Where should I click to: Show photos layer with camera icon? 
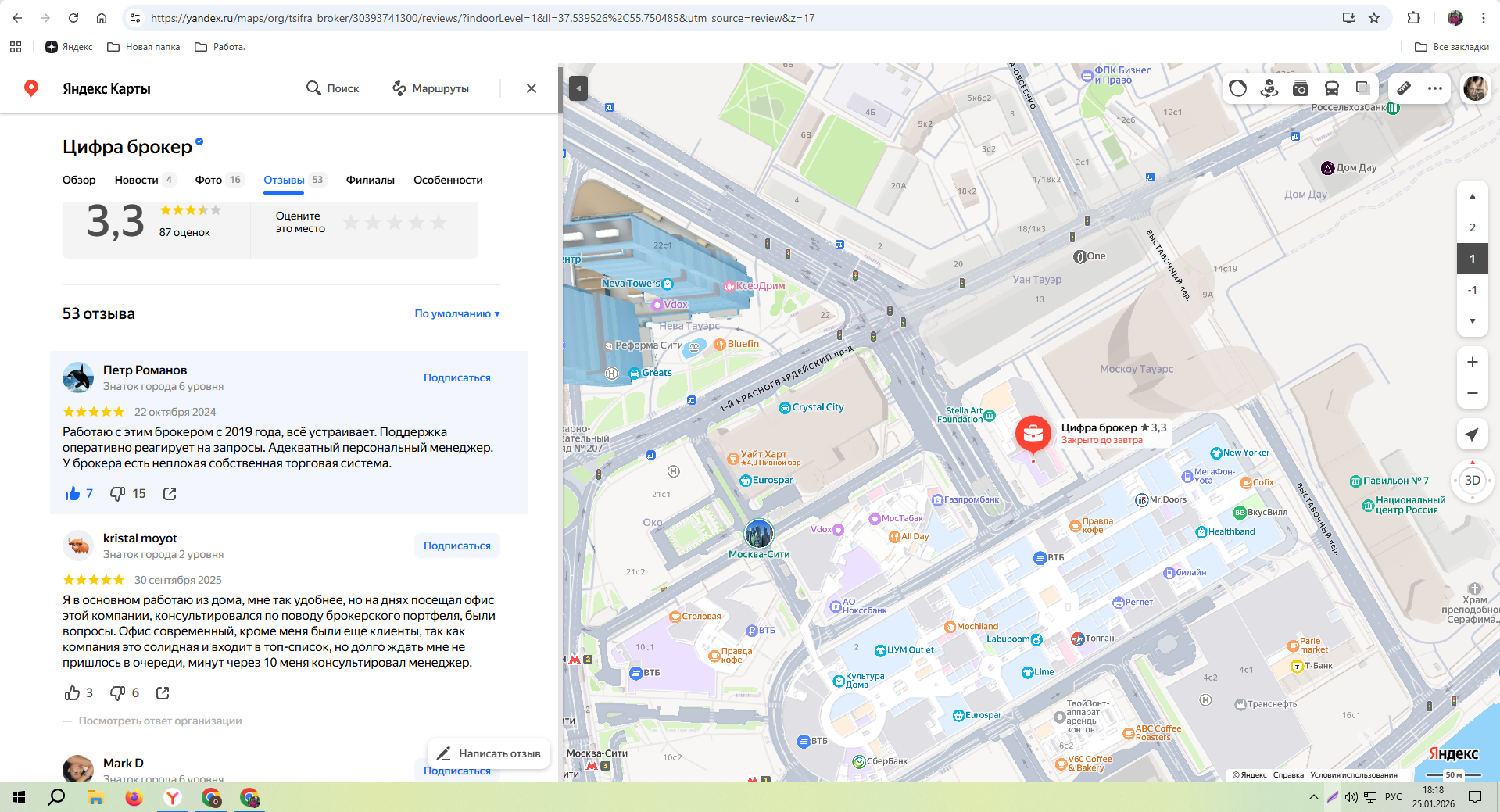pos(1300,88)
